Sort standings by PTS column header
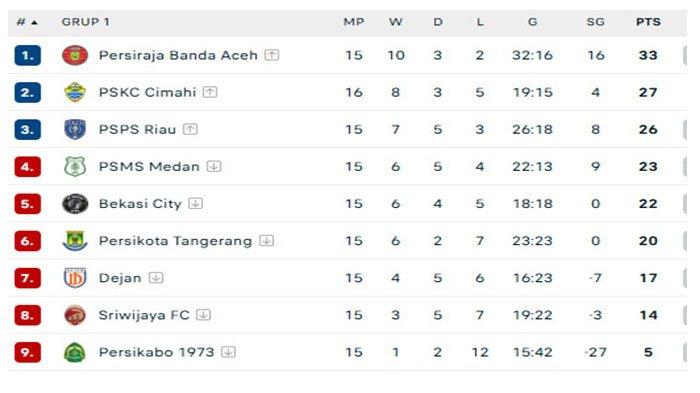This screenshot has width=700, height=393. (x=648, y=22)
